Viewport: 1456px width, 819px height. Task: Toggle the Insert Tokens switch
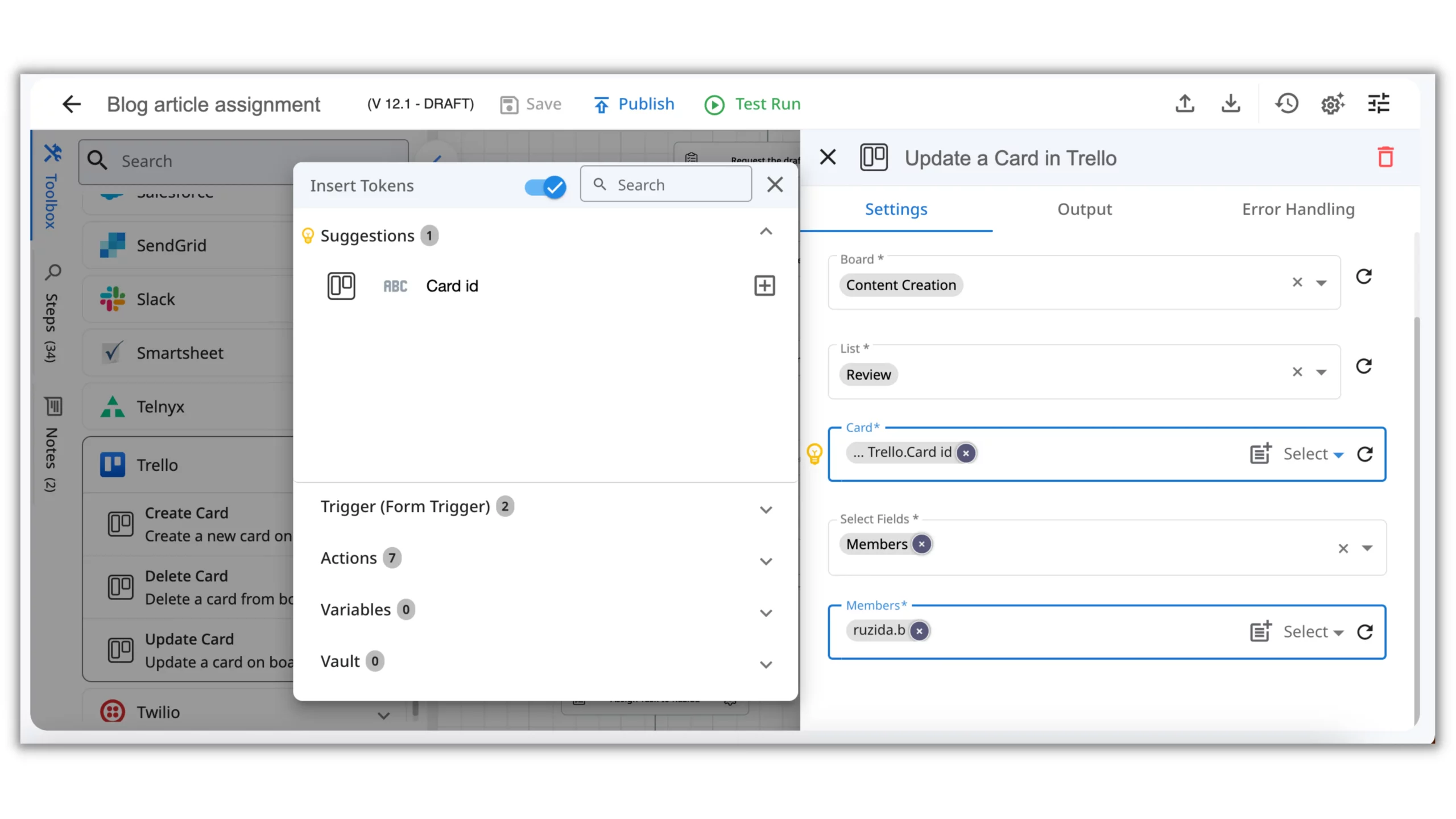coord(545,186)
